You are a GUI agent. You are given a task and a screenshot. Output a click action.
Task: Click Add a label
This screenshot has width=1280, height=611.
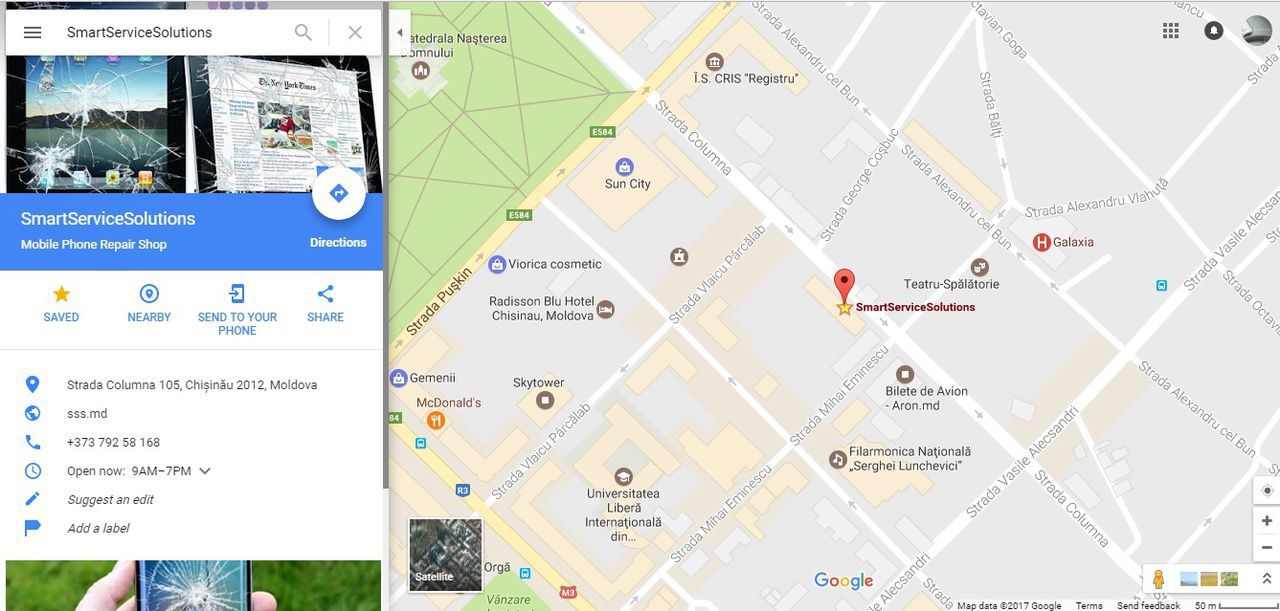coord(98,528)
